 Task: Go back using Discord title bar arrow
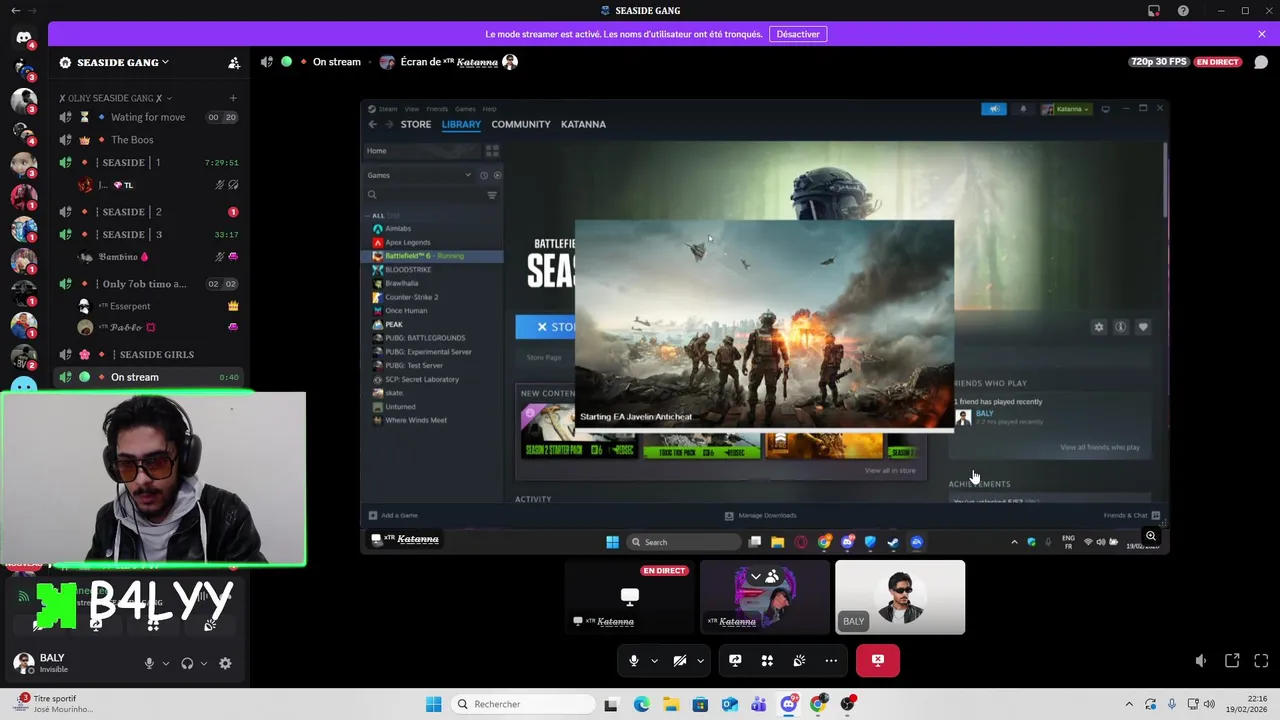pyautogui.click(x=15, y=10)
